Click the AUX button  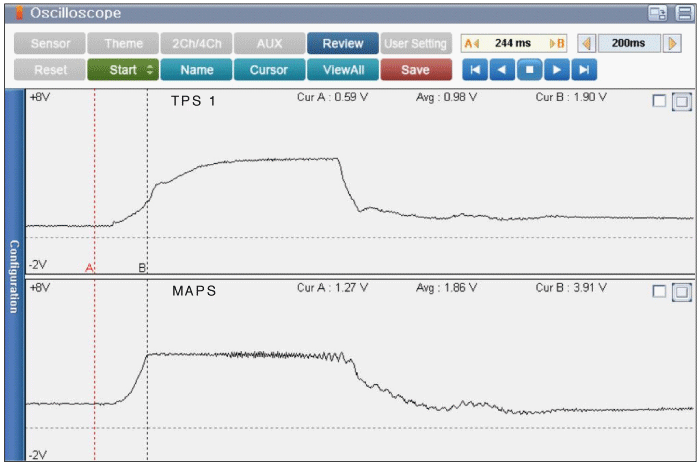click(270, 43)
